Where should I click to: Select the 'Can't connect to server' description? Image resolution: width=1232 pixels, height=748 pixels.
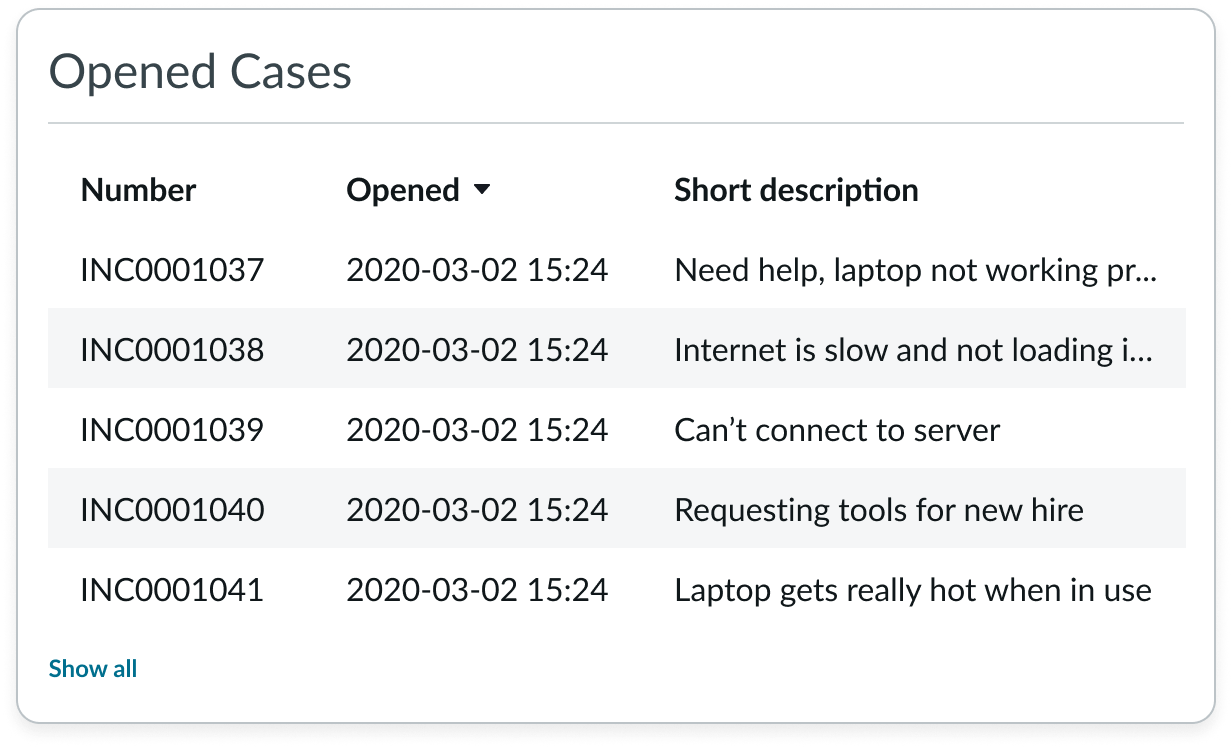(x=837, y=430)
